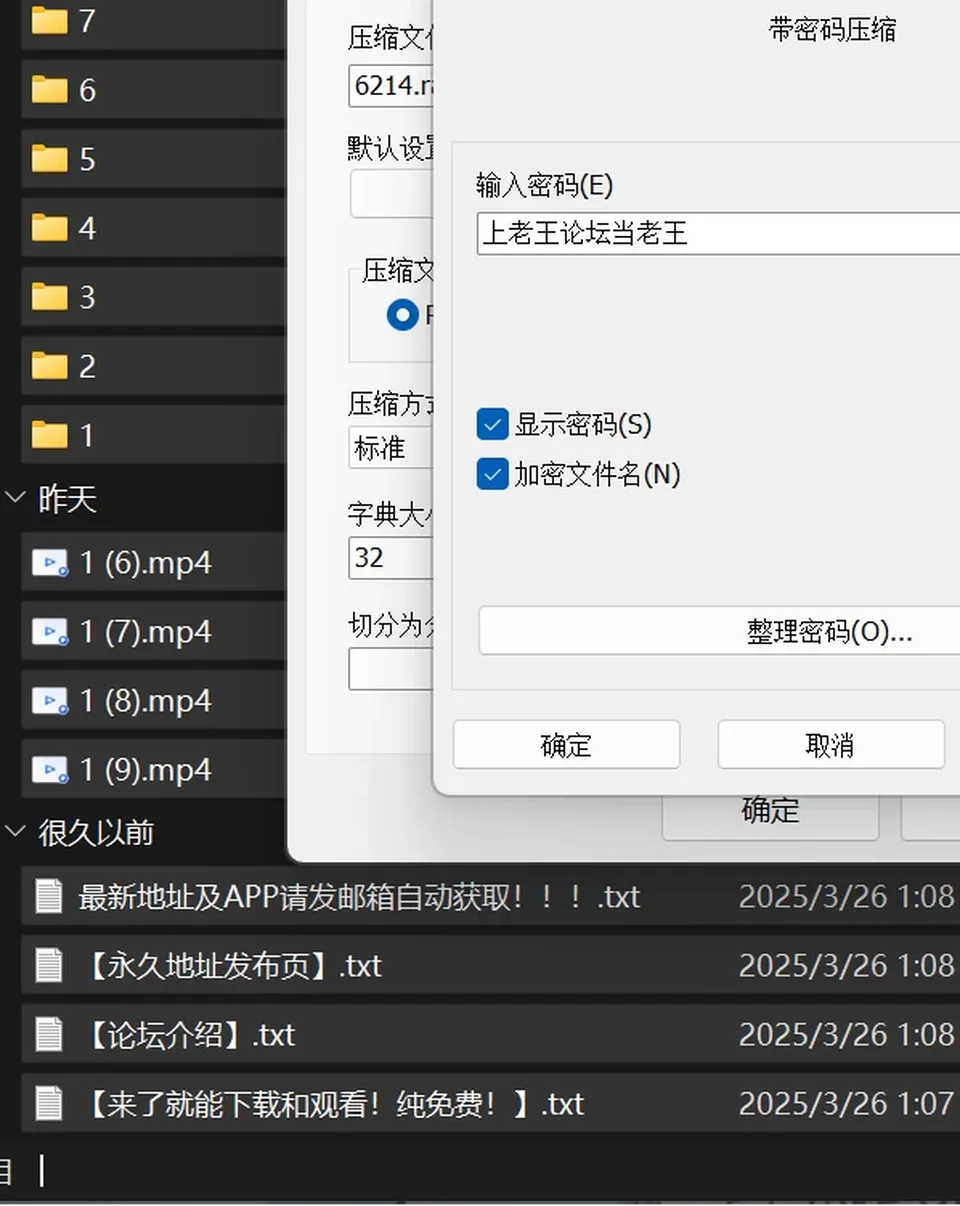Select the folder icon named 3
Image resolution: width=960 pixels, height=1206 pixels.
(49, 297)
